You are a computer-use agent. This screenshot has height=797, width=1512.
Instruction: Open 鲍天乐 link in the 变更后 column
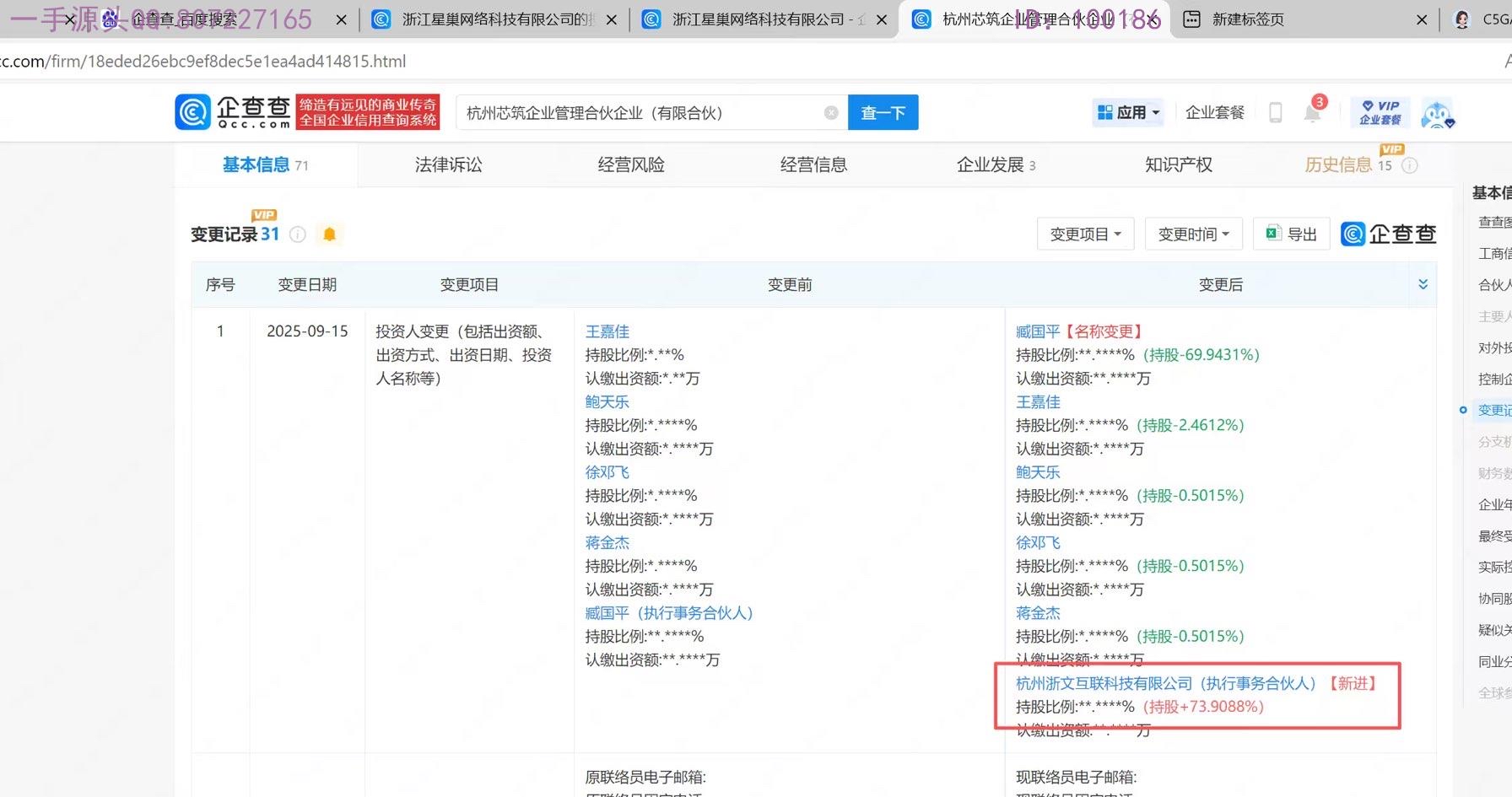1038,472
